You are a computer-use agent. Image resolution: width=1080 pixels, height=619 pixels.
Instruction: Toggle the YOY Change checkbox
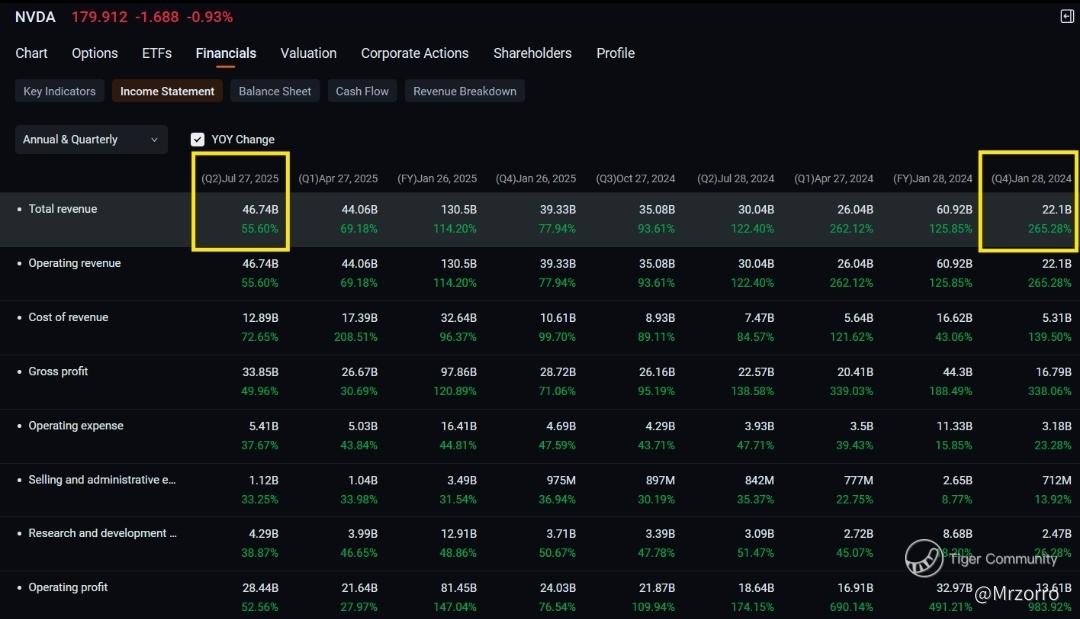(198, 140)
